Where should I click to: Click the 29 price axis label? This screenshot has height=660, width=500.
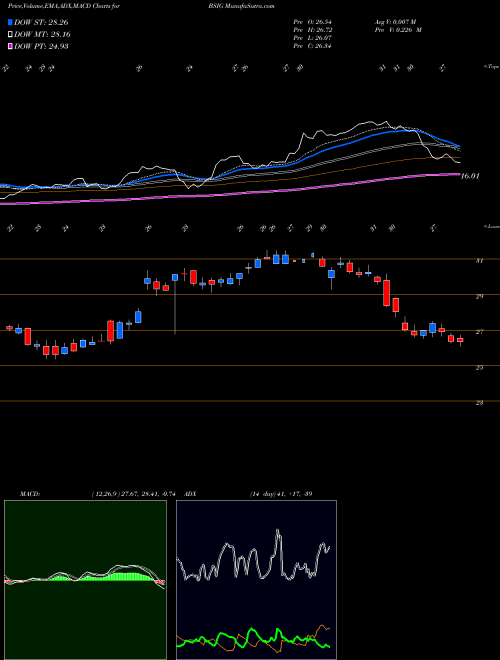click(479, 296)
